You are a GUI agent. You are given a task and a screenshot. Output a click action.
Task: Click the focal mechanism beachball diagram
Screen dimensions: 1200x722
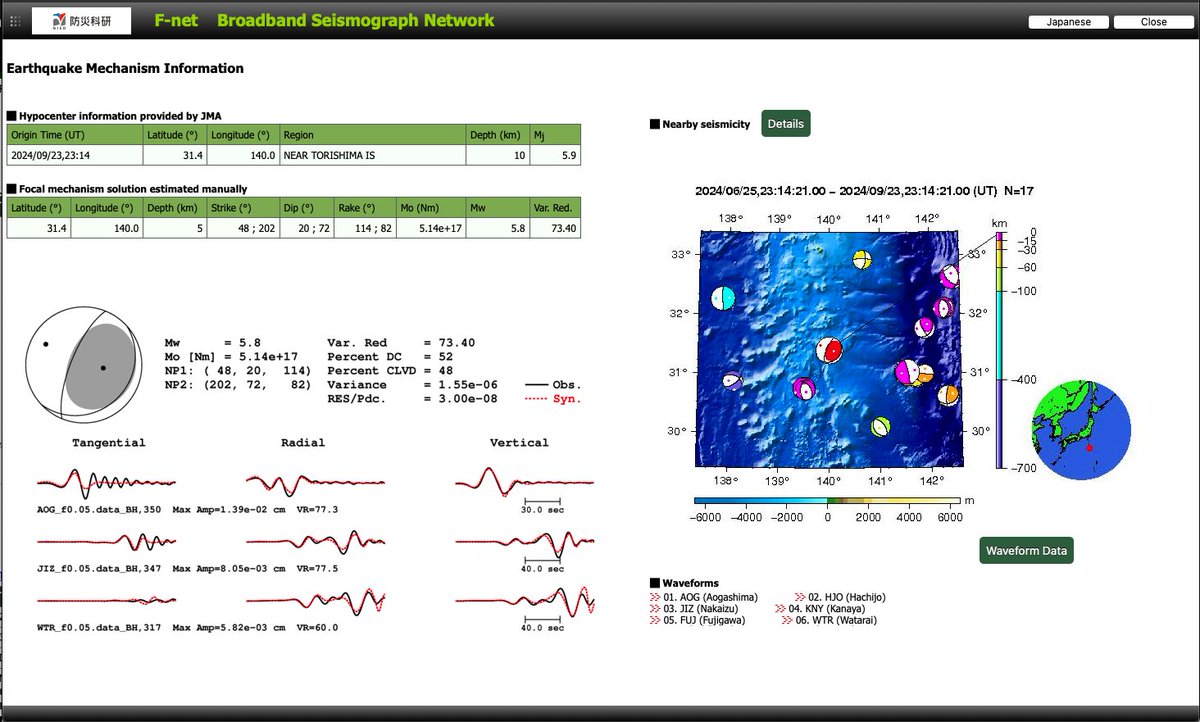tap(82, 364)
